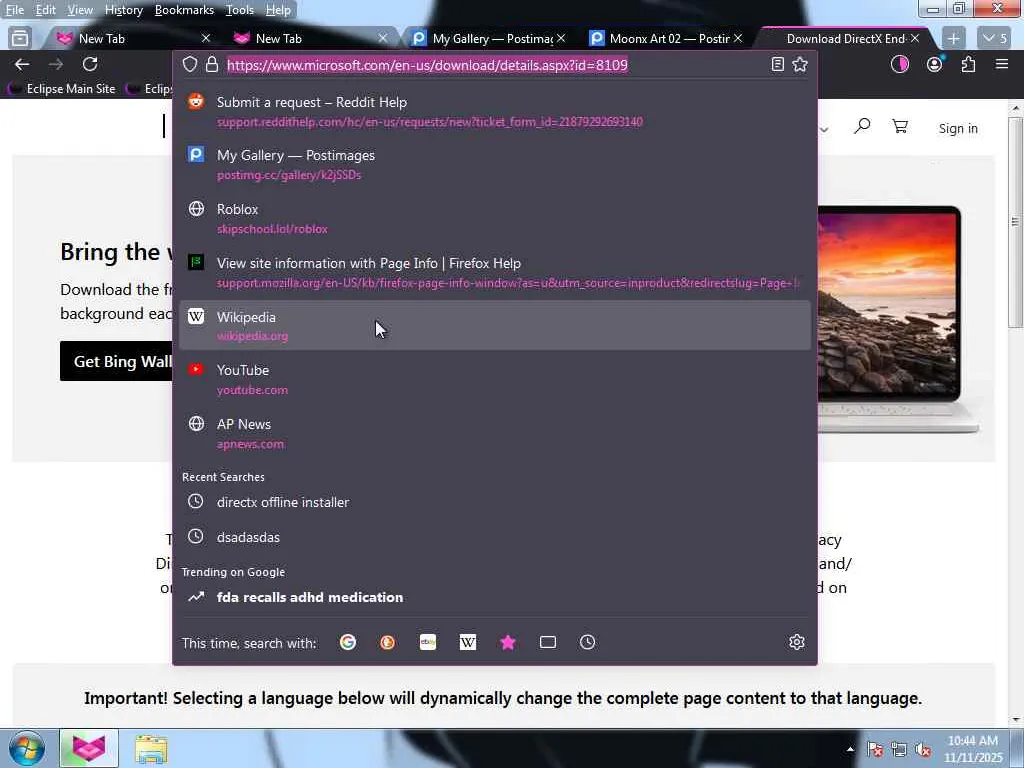Open the Firefox View icon left of tabs
Image resolution: width=1024 pixels, height=768 pixels.
[20, 39]
